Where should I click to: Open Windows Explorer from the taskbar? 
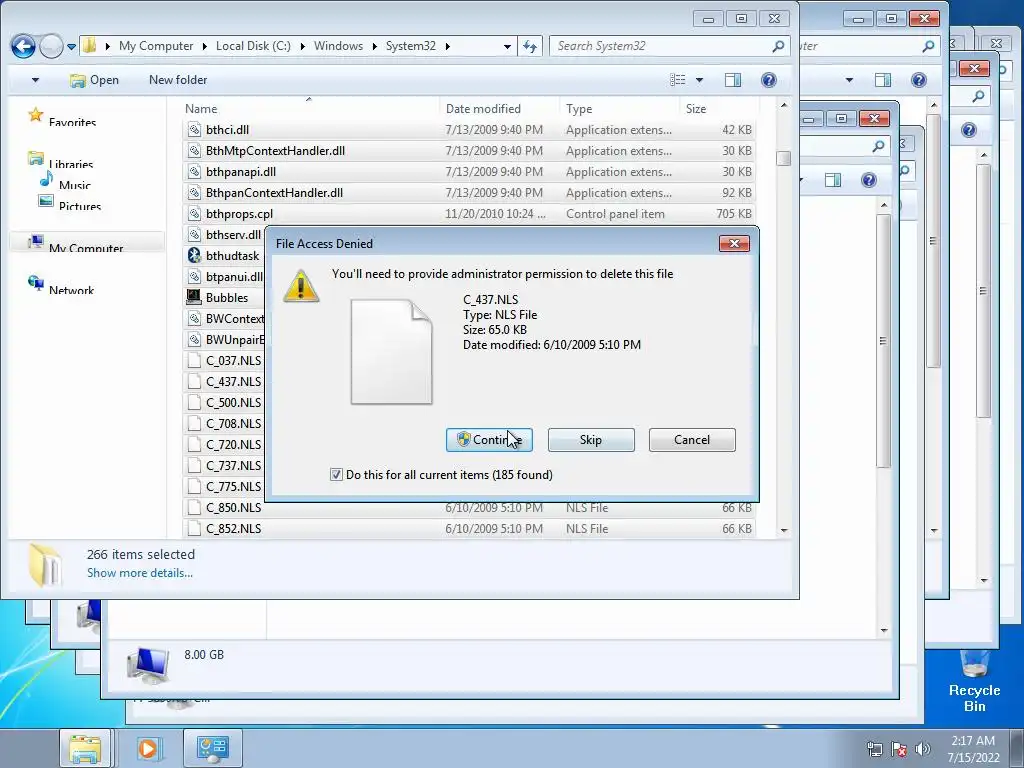(x=86, y=748)
